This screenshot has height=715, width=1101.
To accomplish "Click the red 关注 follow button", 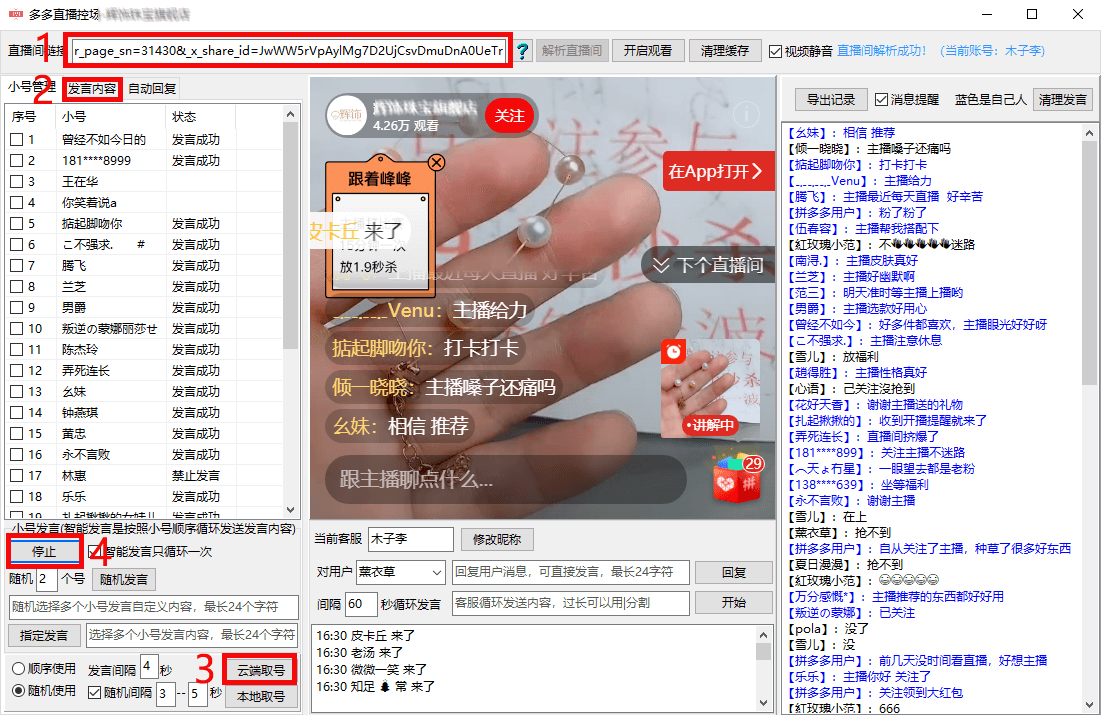I will tap(510, 116).
